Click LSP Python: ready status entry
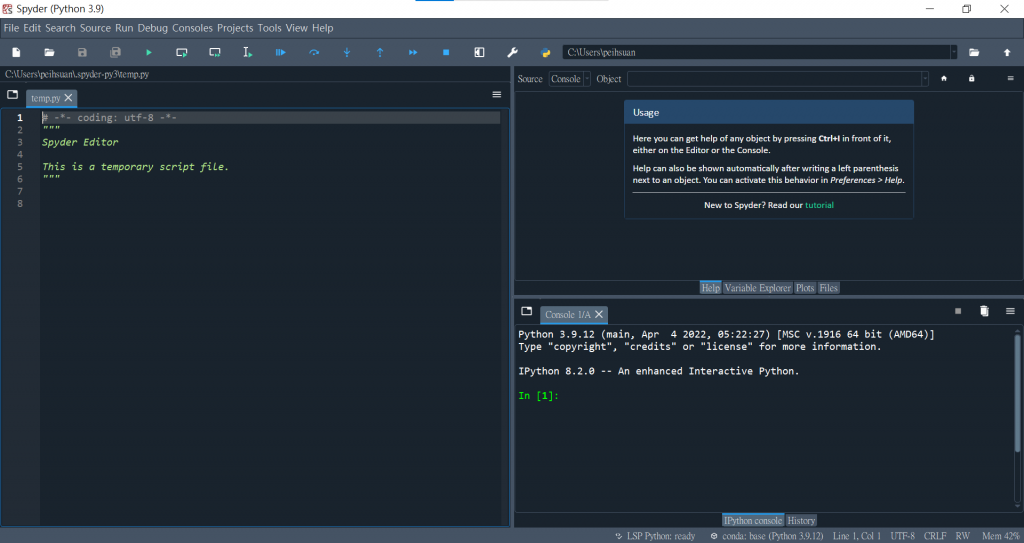1024x543 pixels. pyautogui.click(x=655, y=536)
